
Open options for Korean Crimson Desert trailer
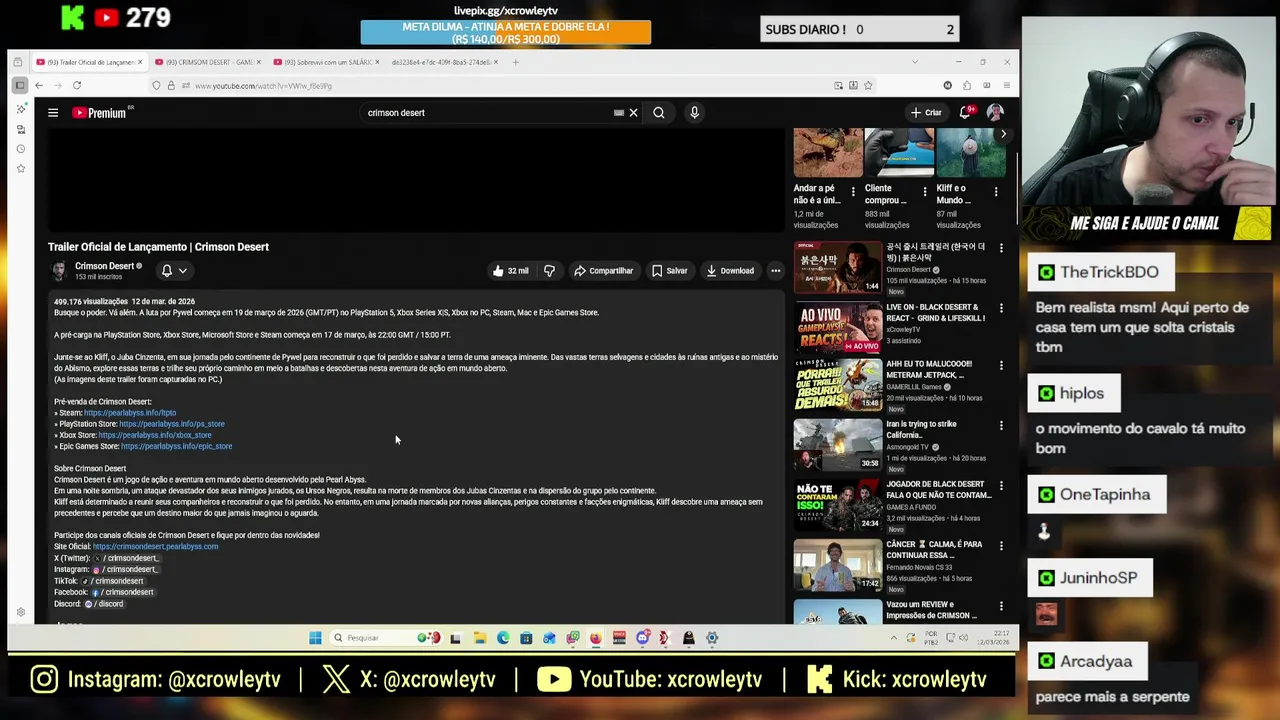coord(1001,248)
